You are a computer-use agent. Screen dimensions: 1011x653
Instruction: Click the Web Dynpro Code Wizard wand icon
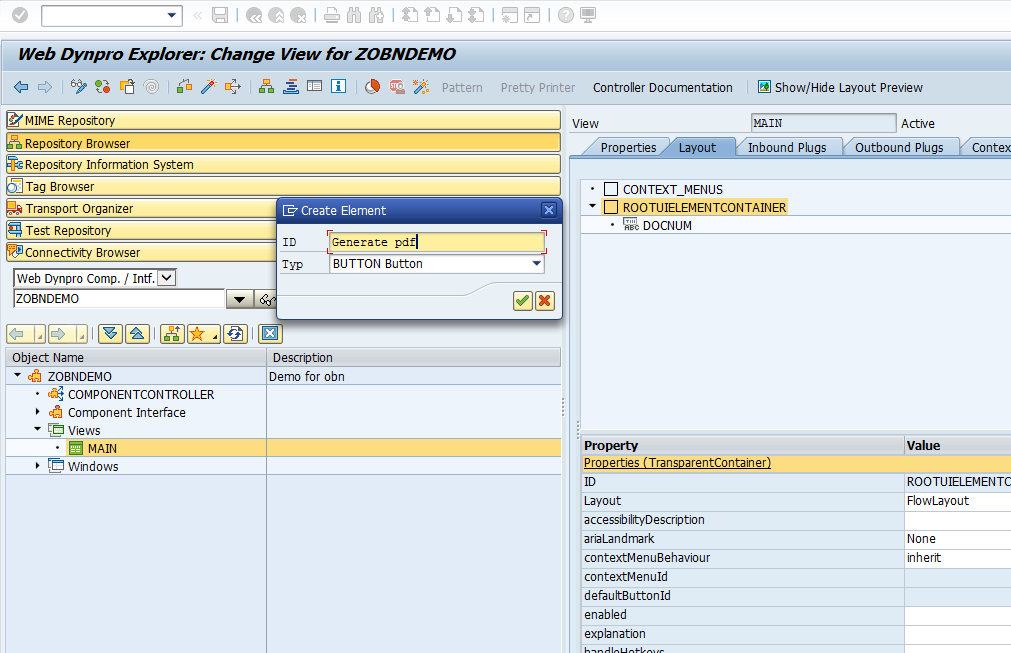coord(421,87)
